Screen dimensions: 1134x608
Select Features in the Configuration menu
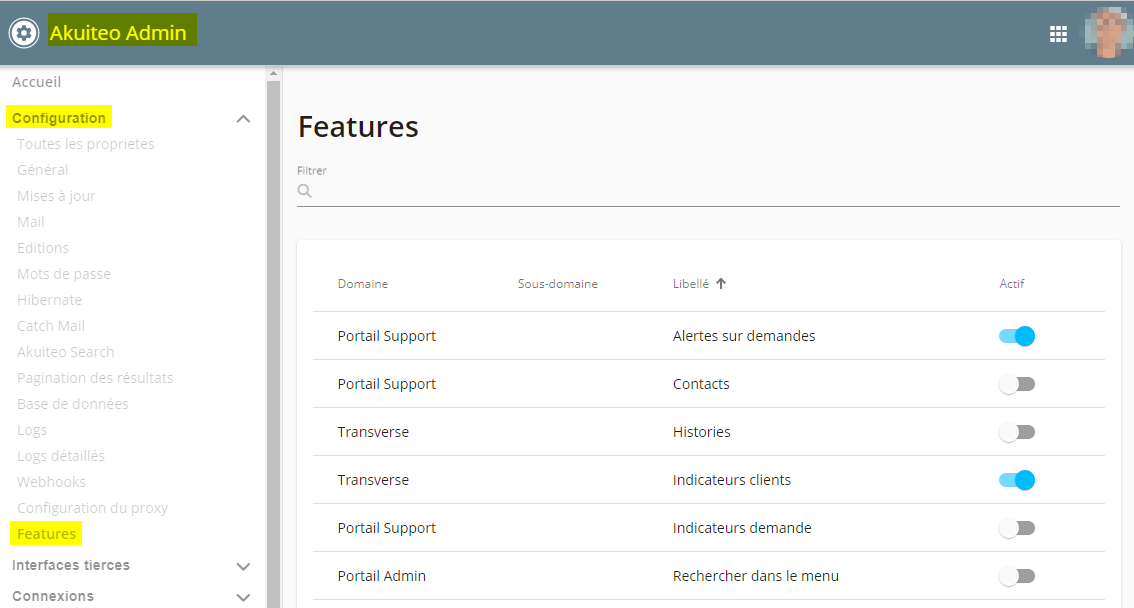(x=46, y=534)
